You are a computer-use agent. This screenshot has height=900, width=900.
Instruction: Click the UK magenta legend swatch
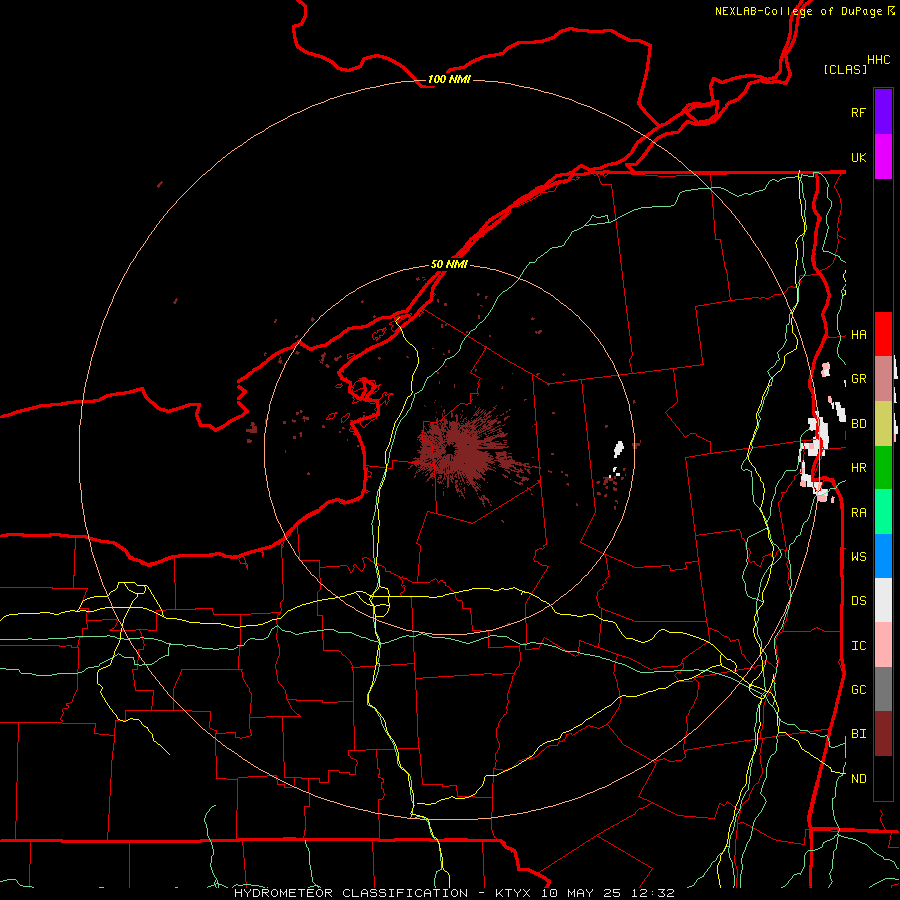883,157
